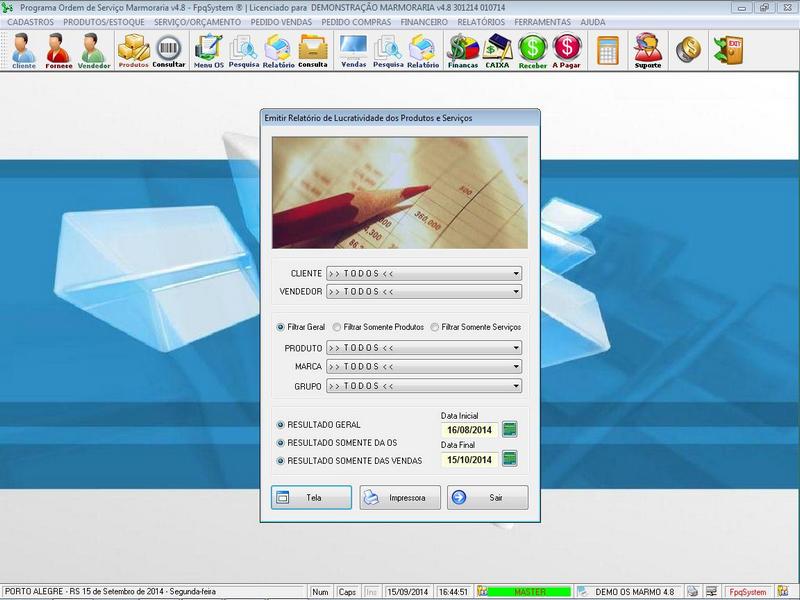Screen dimensions: 800x600
Task: Expand the CLIENTE dropdown list
Action: coord(516,273)
